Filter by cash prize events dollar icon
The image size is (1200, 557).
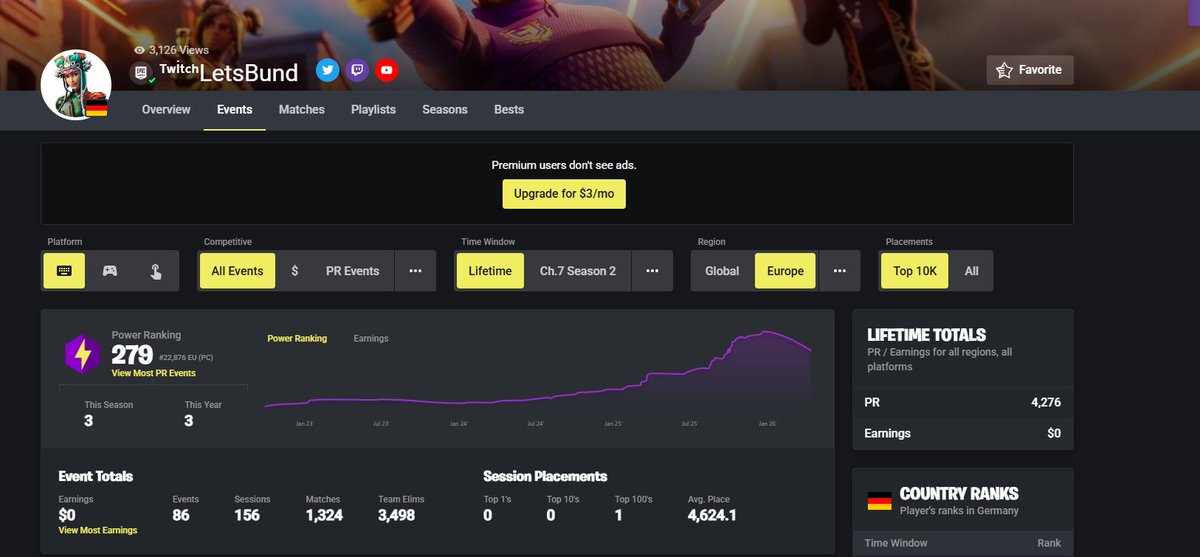(295, 271)
